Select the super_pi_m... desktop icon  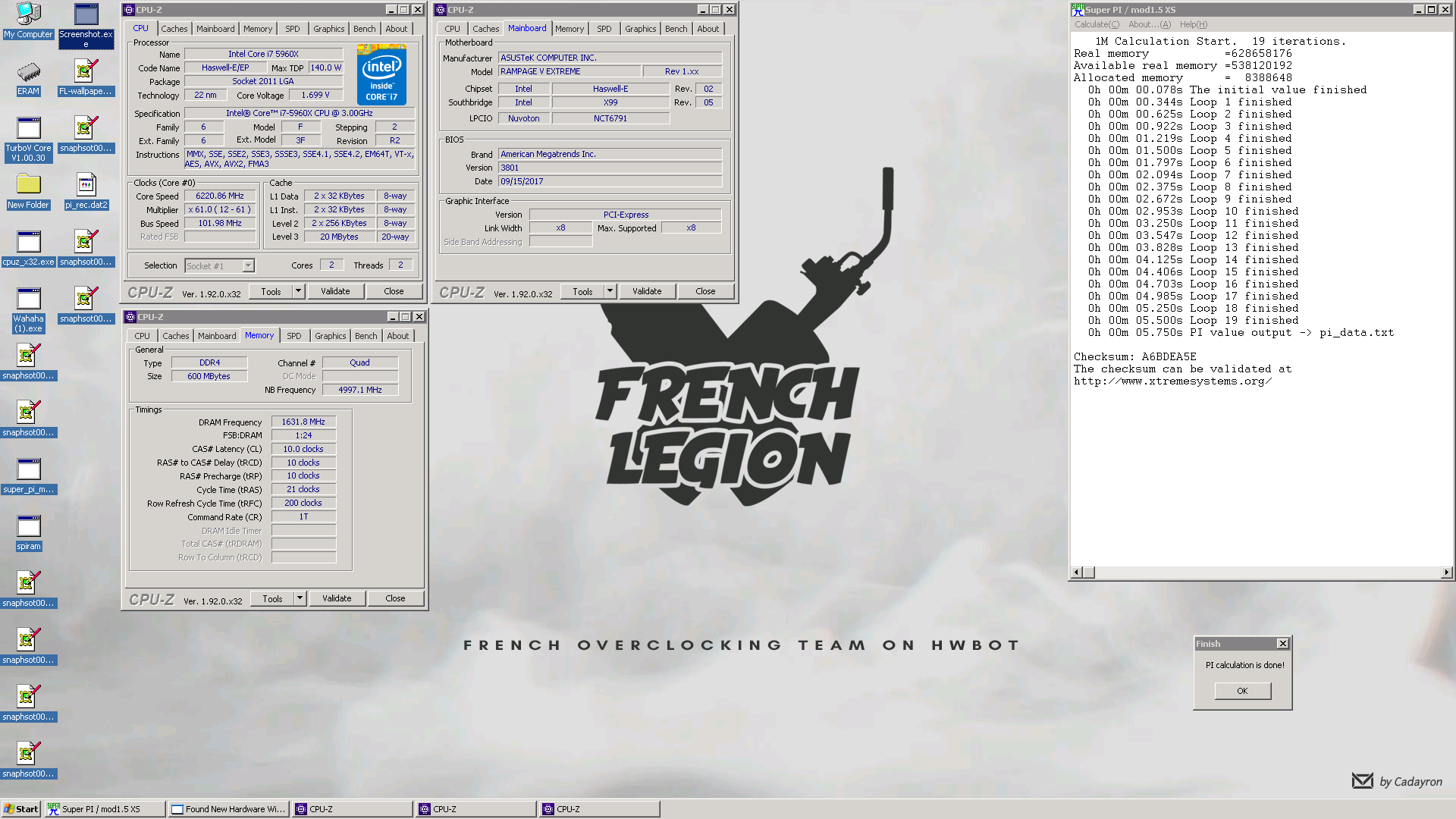(28, 476)
